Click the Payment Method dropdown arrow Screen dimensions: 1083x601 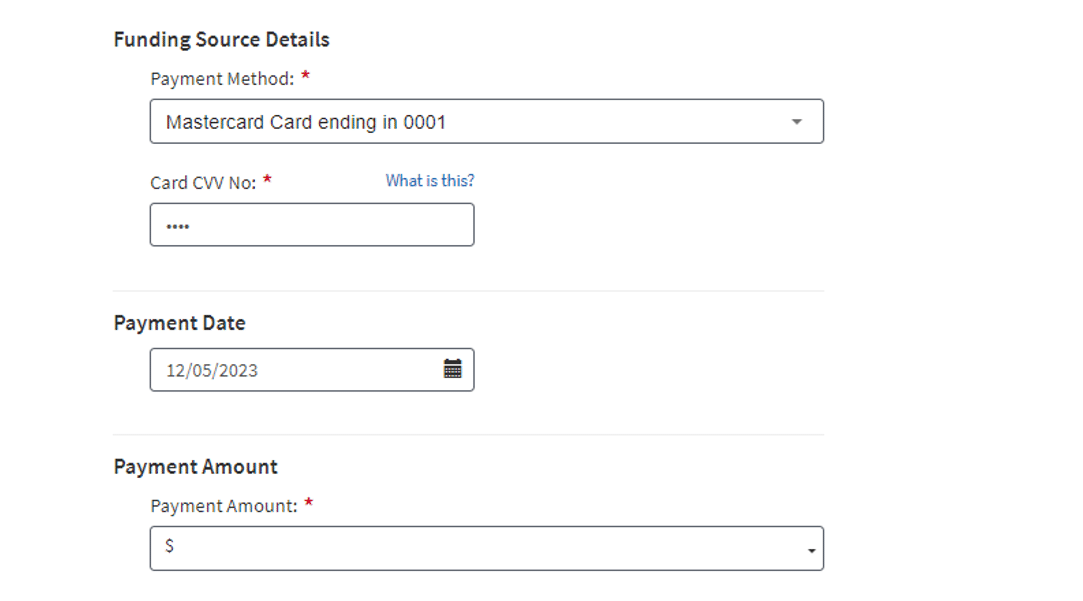(796, 122)
